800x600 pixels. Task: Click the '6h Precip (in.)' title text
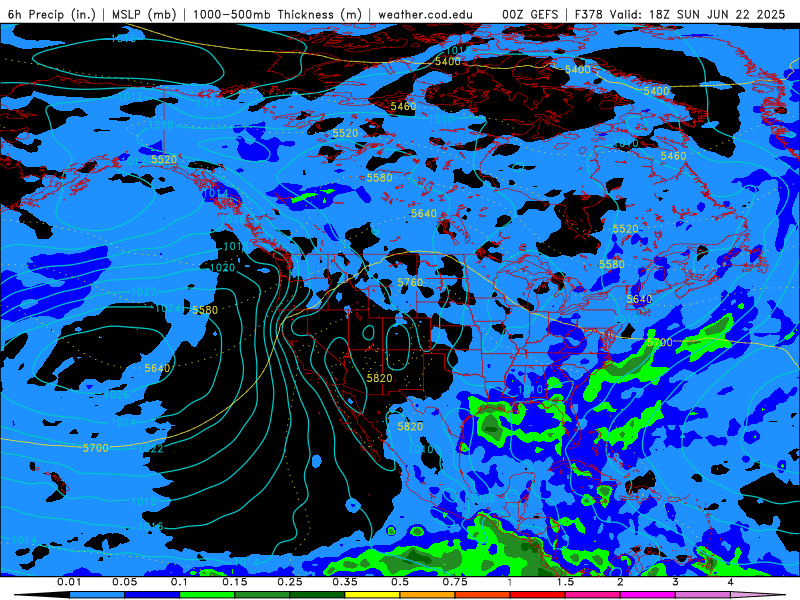(52, 14)
